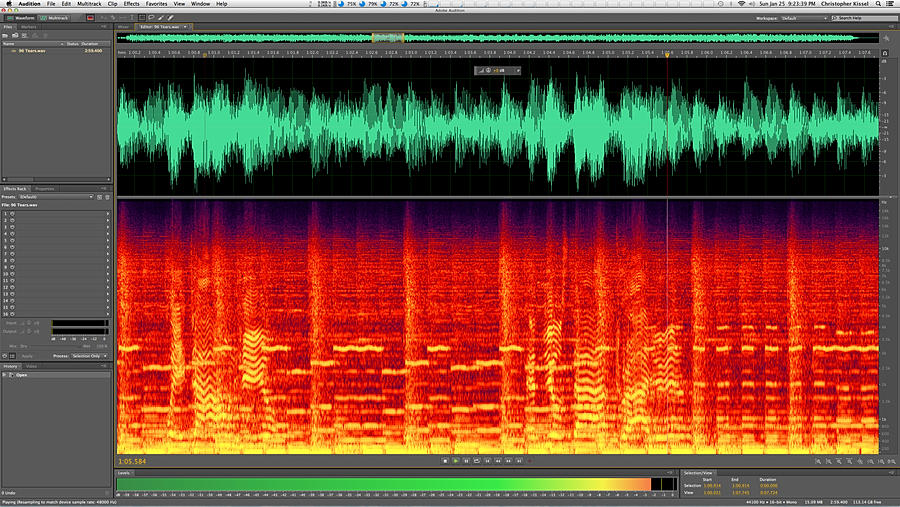Click the red Record button

529,460
